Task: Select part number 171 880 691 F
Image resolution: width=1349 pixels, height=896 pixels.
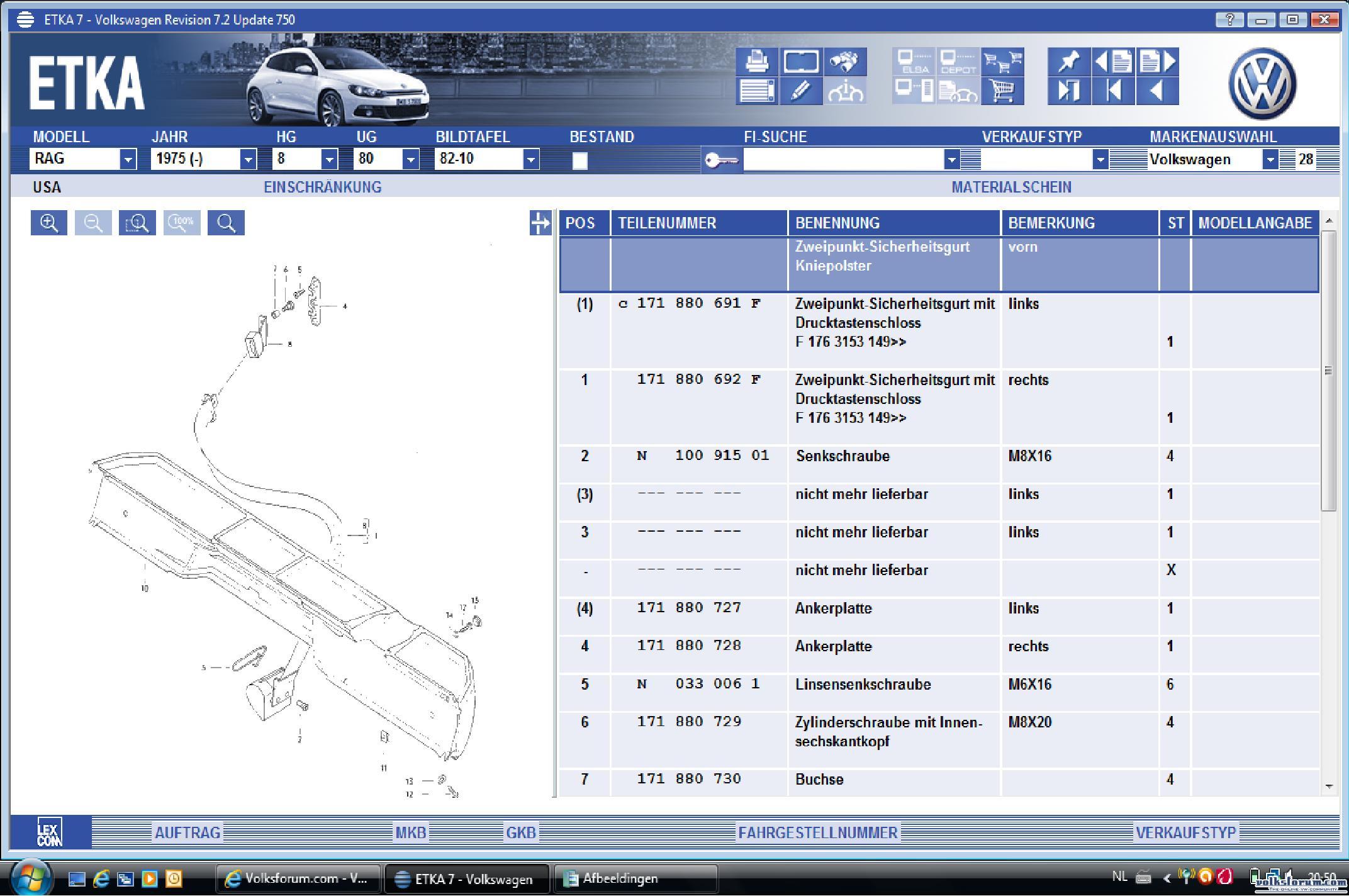Action: 698,303
